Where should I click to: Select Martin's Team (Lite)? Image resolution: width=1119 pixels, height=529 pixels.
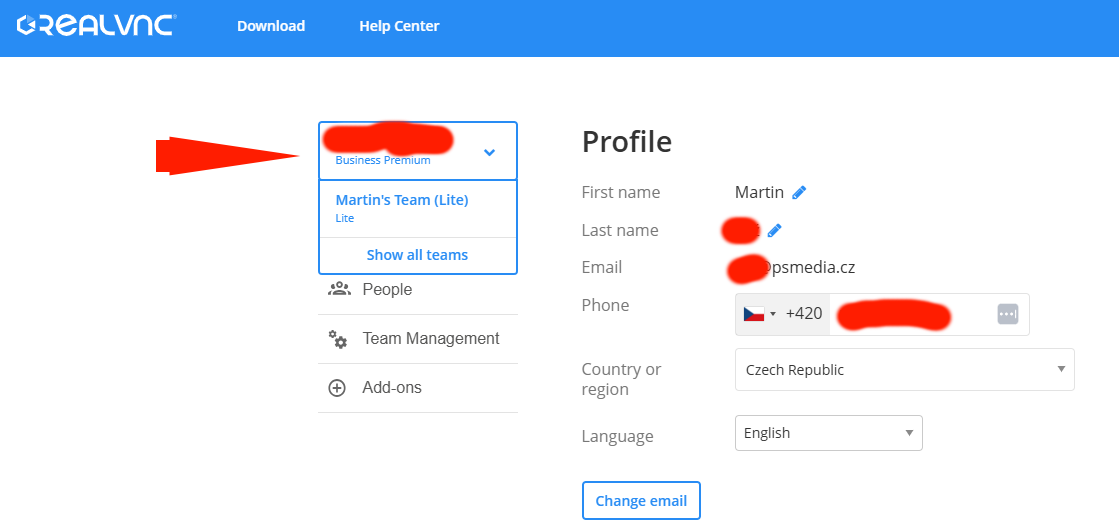click(x=417, y=208)
